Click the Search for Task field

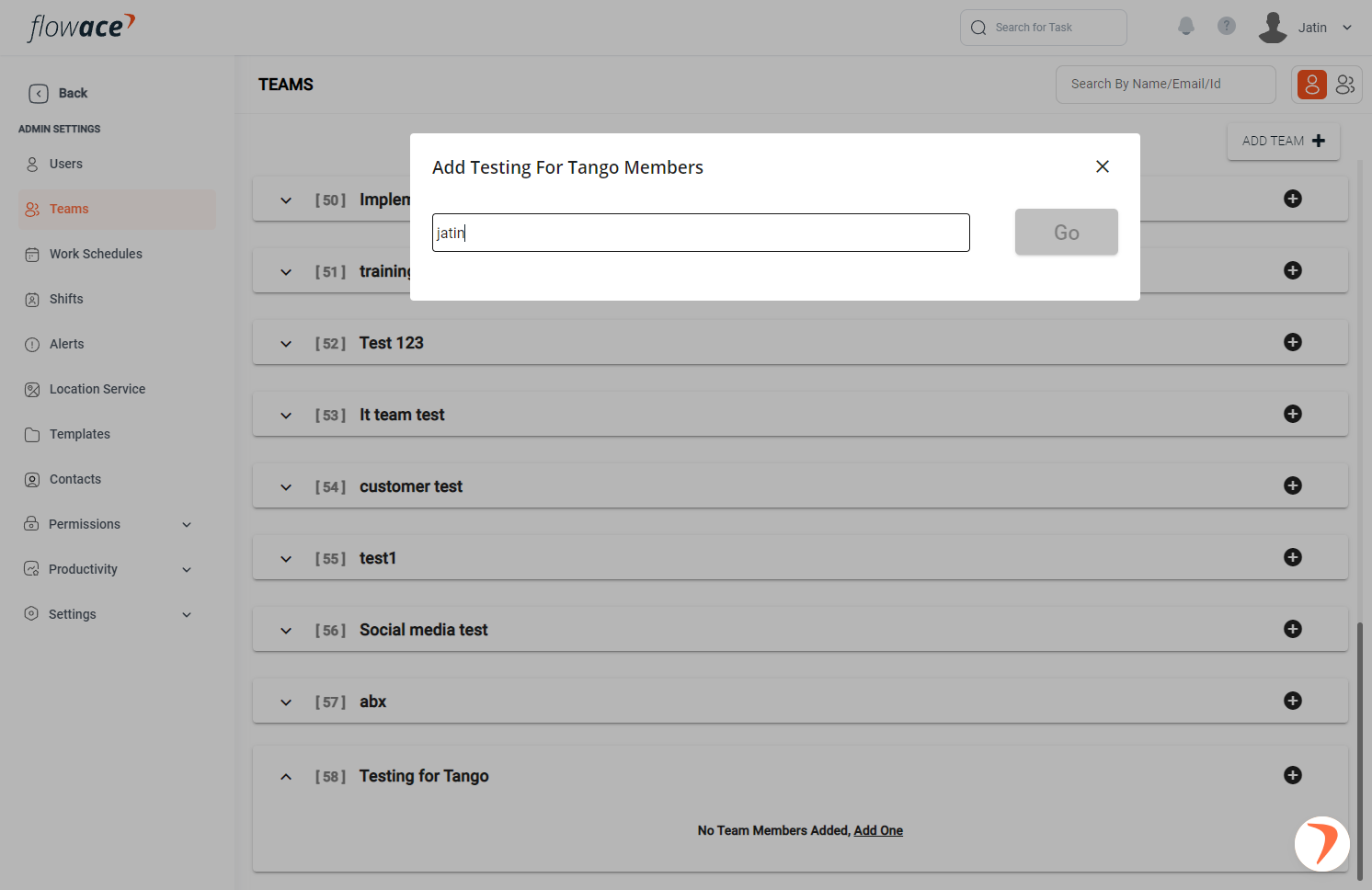[x=1044, y=28]
